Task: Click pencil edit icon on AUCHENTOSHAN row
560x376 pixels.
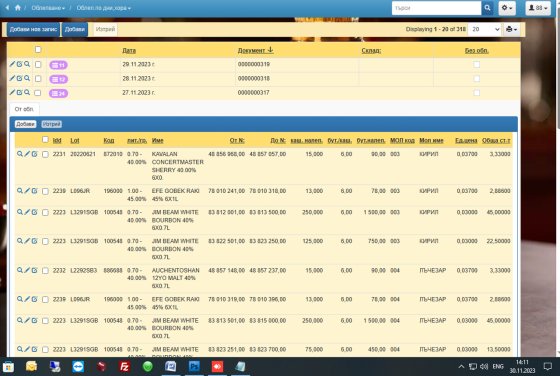Action: point(27,270)
